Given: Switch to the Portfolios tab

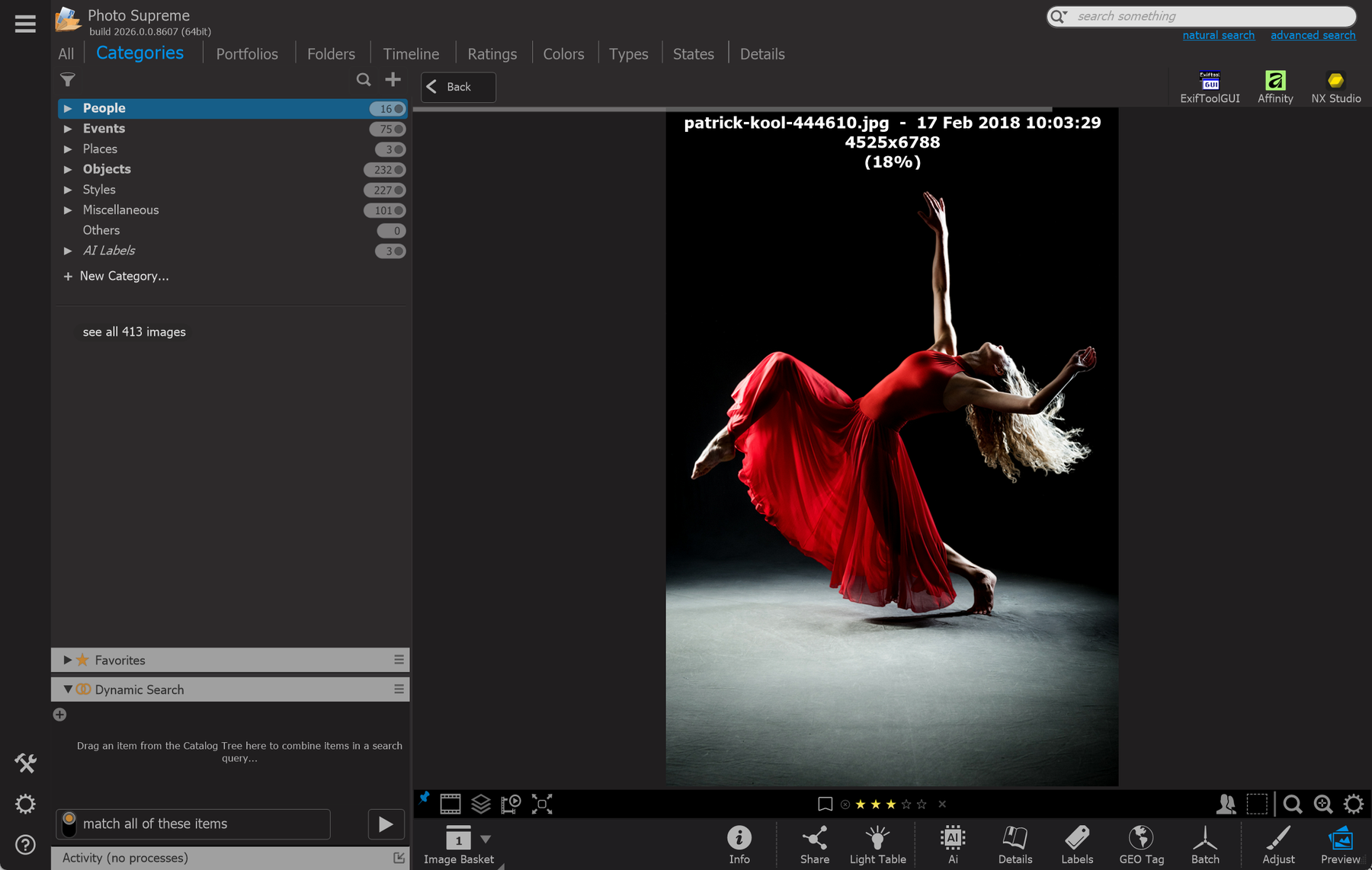Looking at the screenshot, I should (247, 54).
